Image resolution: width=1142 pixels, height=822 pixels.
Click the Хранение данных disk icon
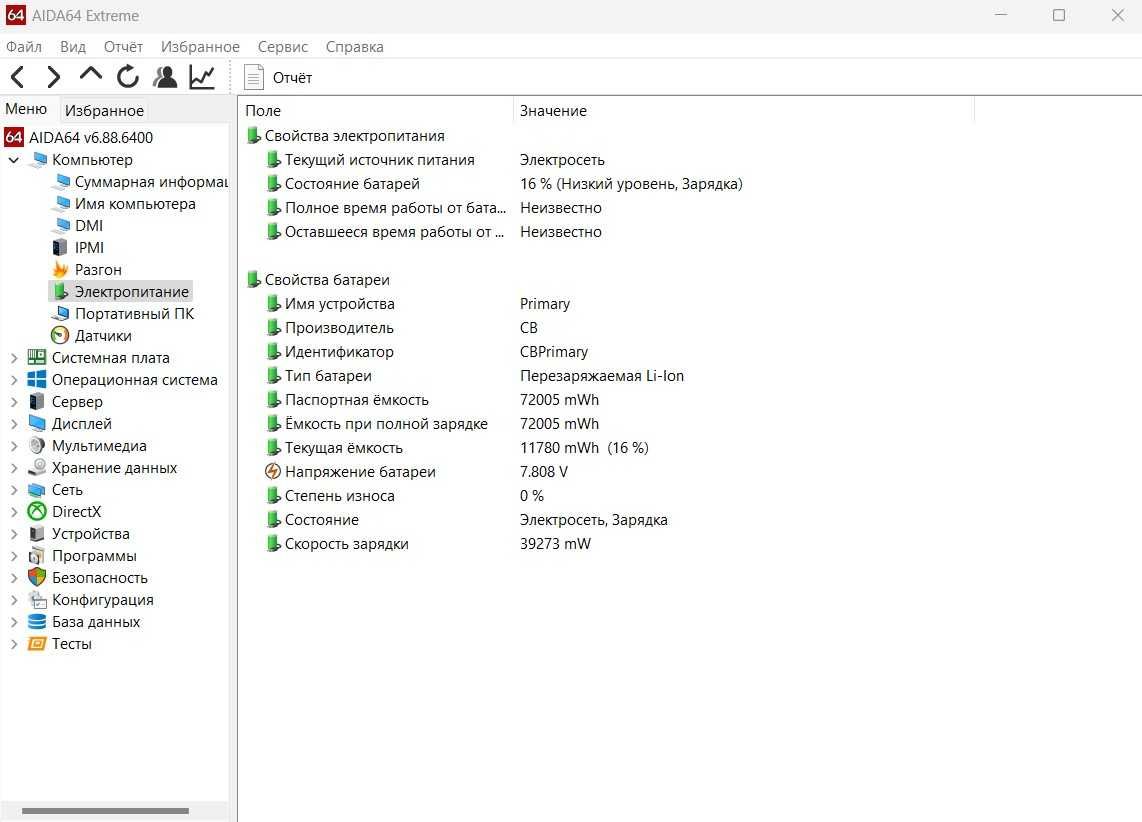tap(37, 467)
